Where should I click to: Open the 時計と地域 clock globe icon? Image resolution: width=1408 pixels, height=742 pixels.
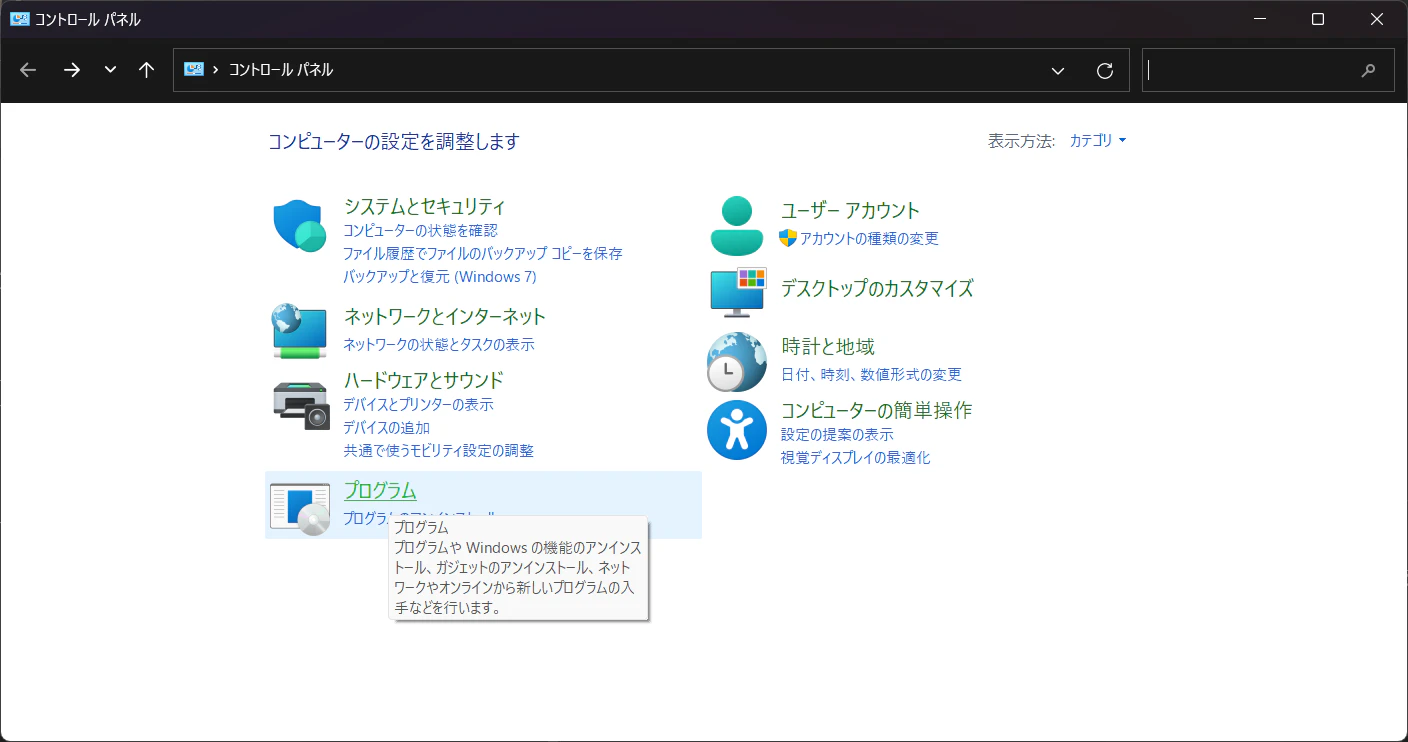point(737,361)
